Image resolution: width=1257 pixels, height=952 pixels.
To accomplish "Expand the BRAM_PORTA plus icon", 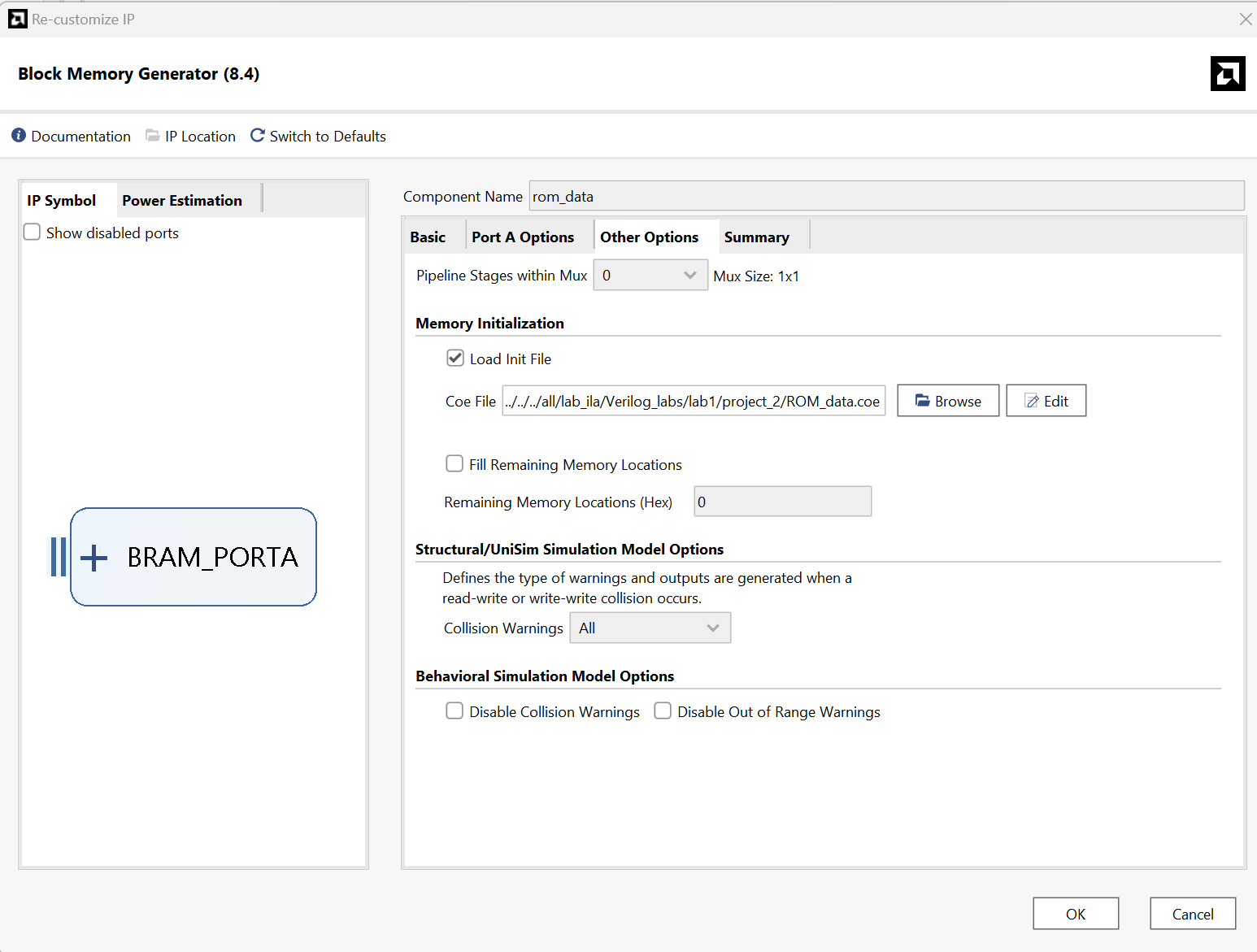I will [x=94, y=558].
